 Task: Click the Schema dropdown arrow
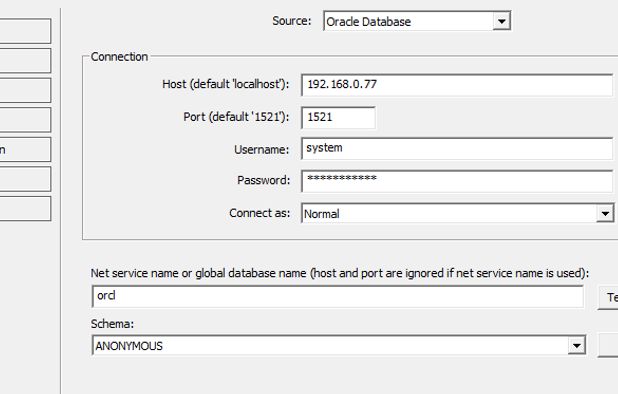point(577,346)
